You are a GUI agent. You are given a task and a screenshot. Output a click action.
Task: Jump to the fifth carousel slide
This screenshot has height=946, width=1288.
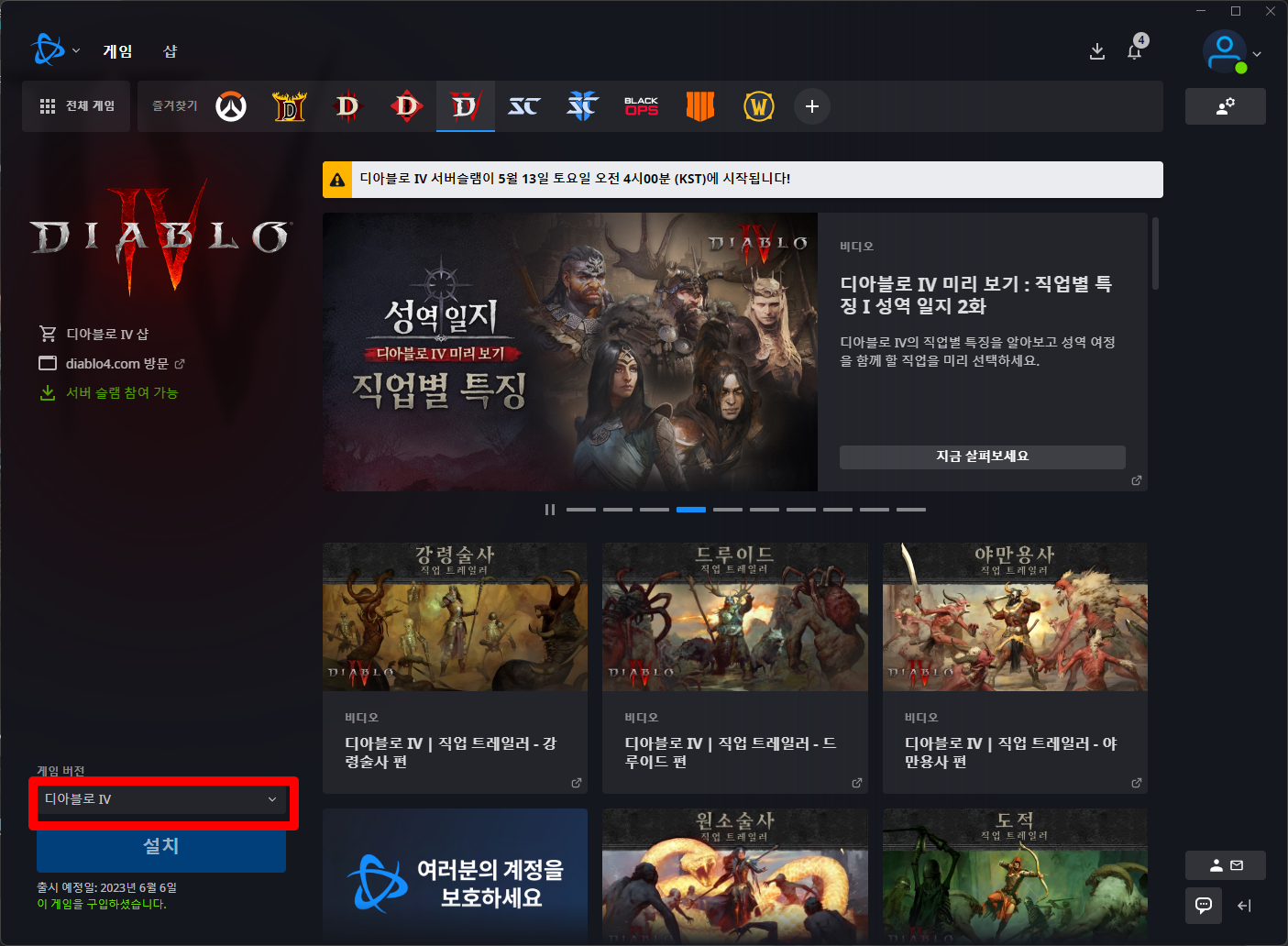pos(728,510)
